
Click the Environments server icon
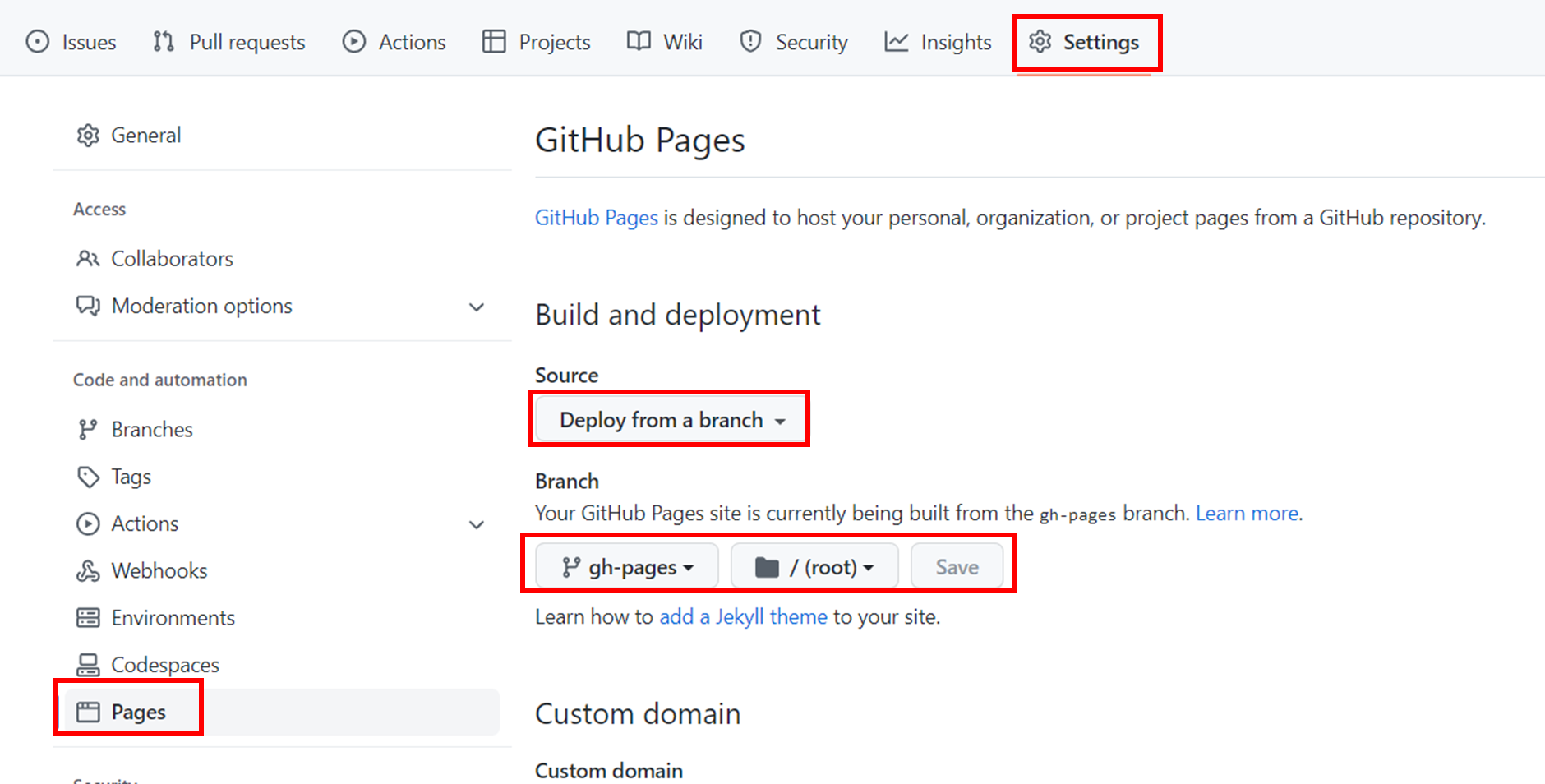pos(88,618)
